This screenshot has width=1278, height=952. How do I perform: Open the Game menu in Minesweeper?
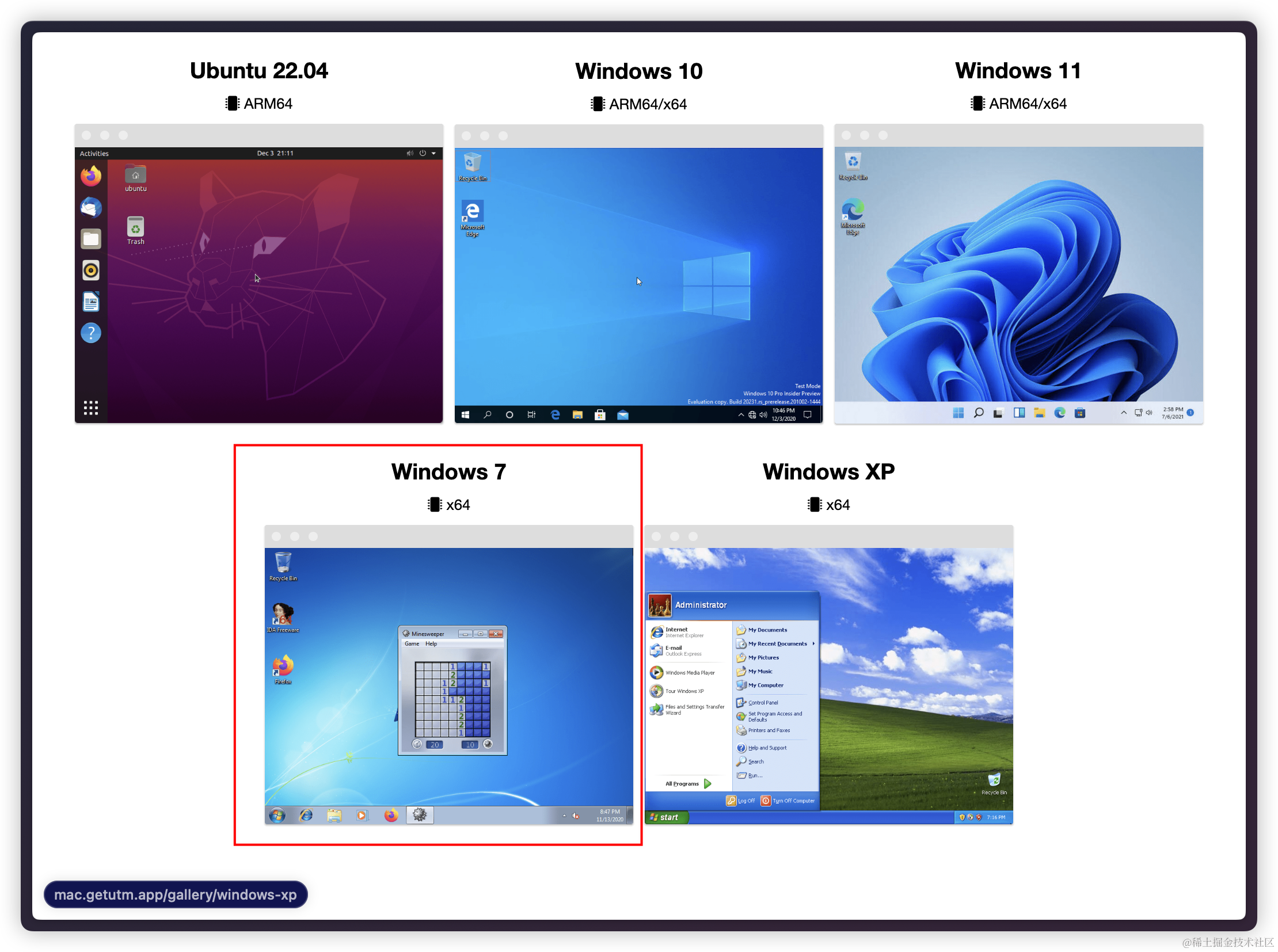(x=412, y=643)
